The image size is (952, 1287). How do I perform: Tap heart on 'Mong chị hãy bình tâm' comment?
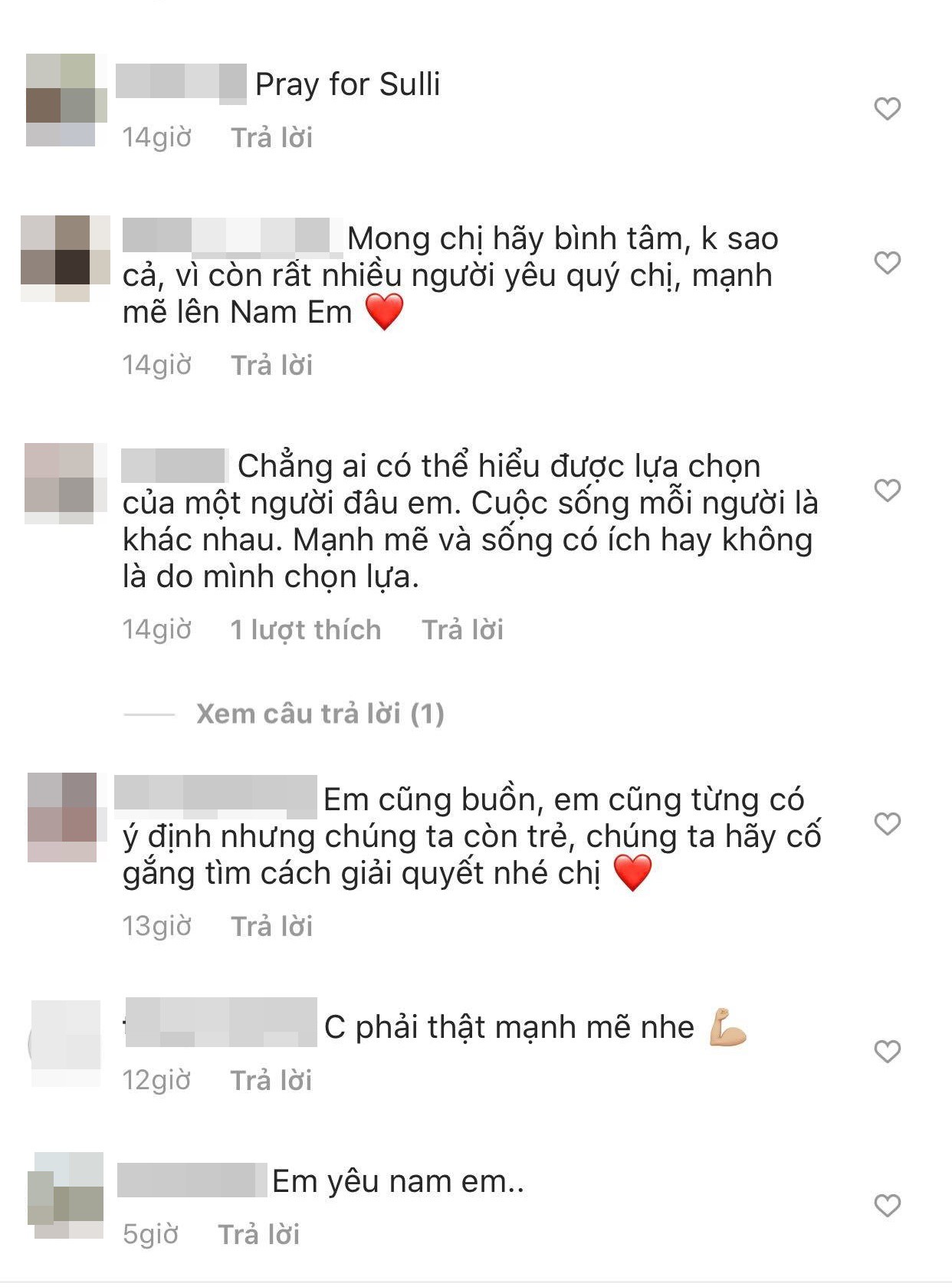coord(887,263)
